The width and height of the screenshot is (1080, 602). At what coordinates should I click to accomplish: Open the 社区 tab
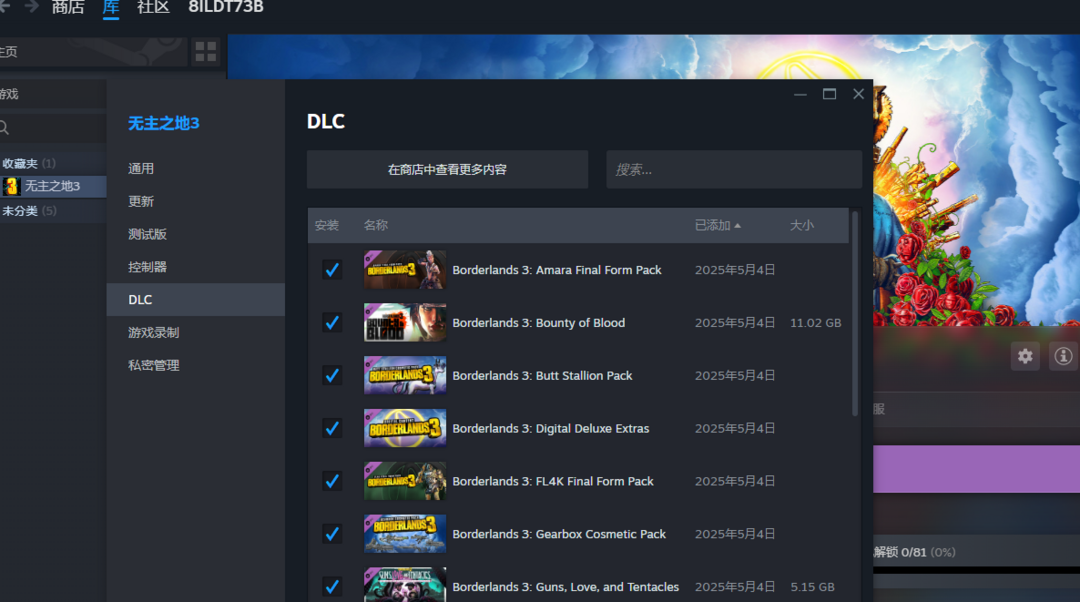coord(153,7)
